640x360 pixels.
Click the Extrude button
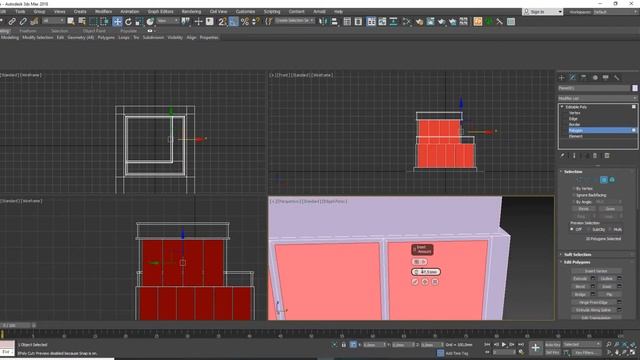pos(580,278)
